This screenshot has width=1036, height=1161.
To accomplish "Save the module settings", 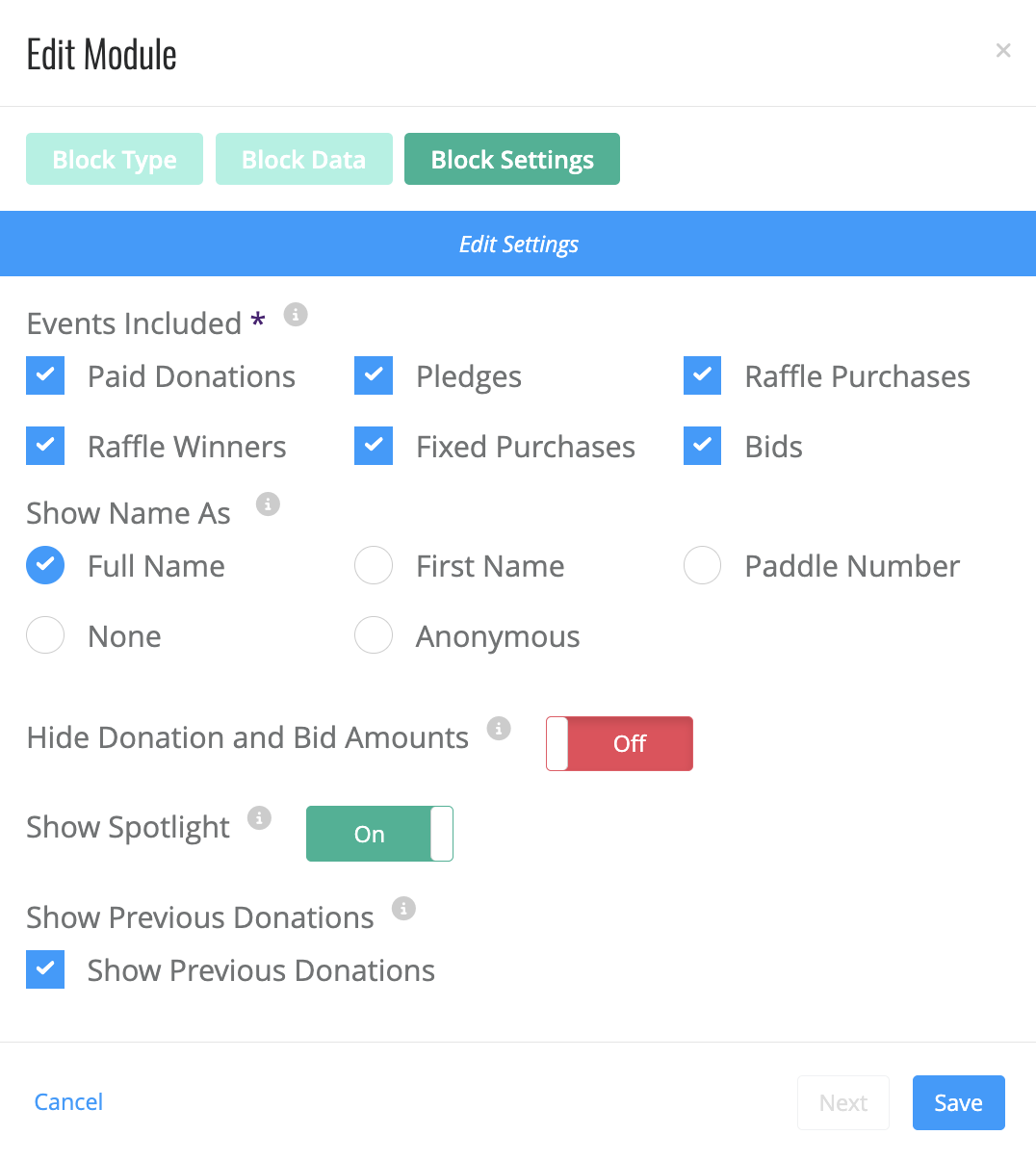I will (x=959, y=1102).
